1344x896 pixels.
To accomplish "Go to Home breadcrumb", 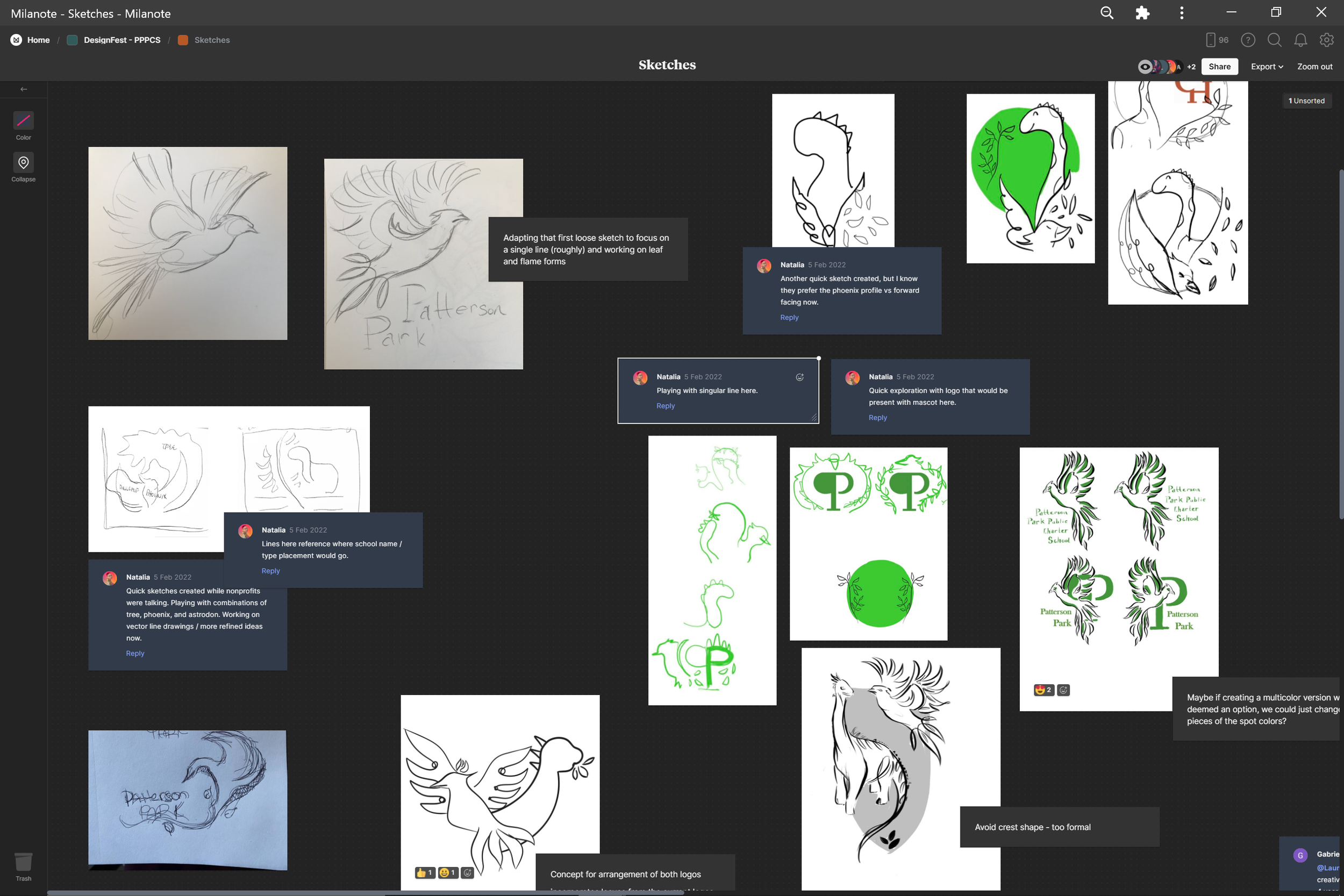I will point(38,40).
